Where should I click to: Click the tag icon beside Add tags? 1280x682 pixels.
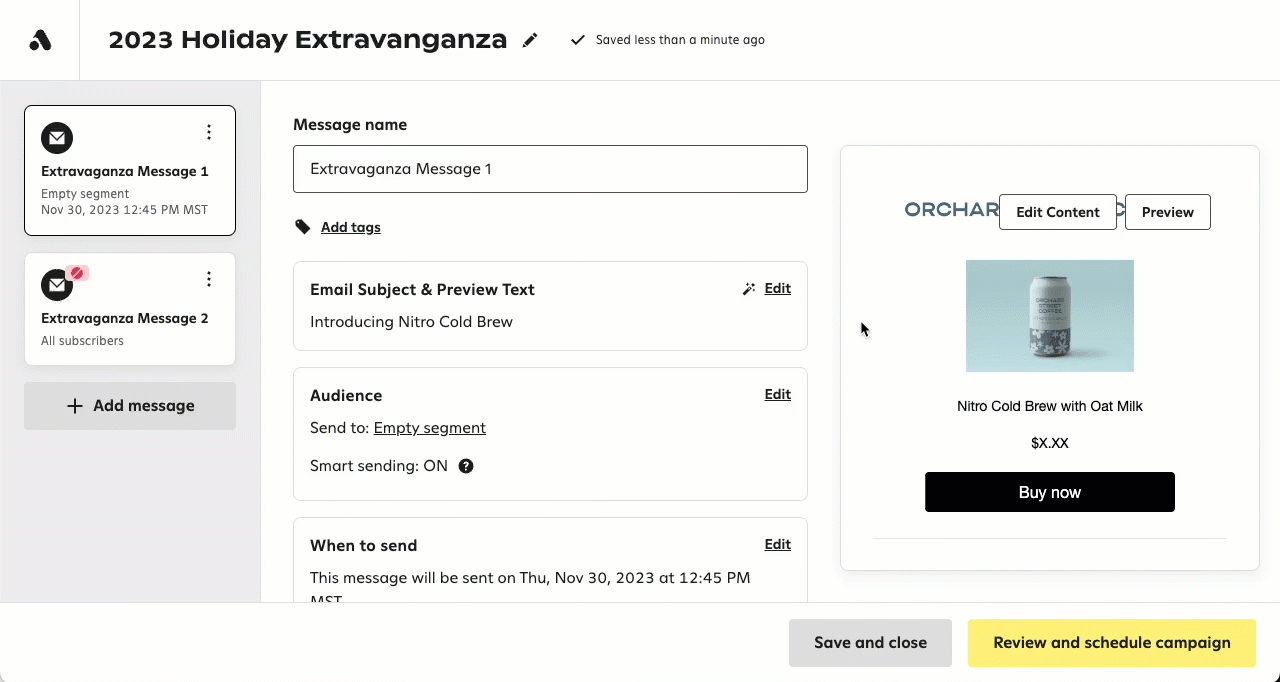[x=302, y=226]
